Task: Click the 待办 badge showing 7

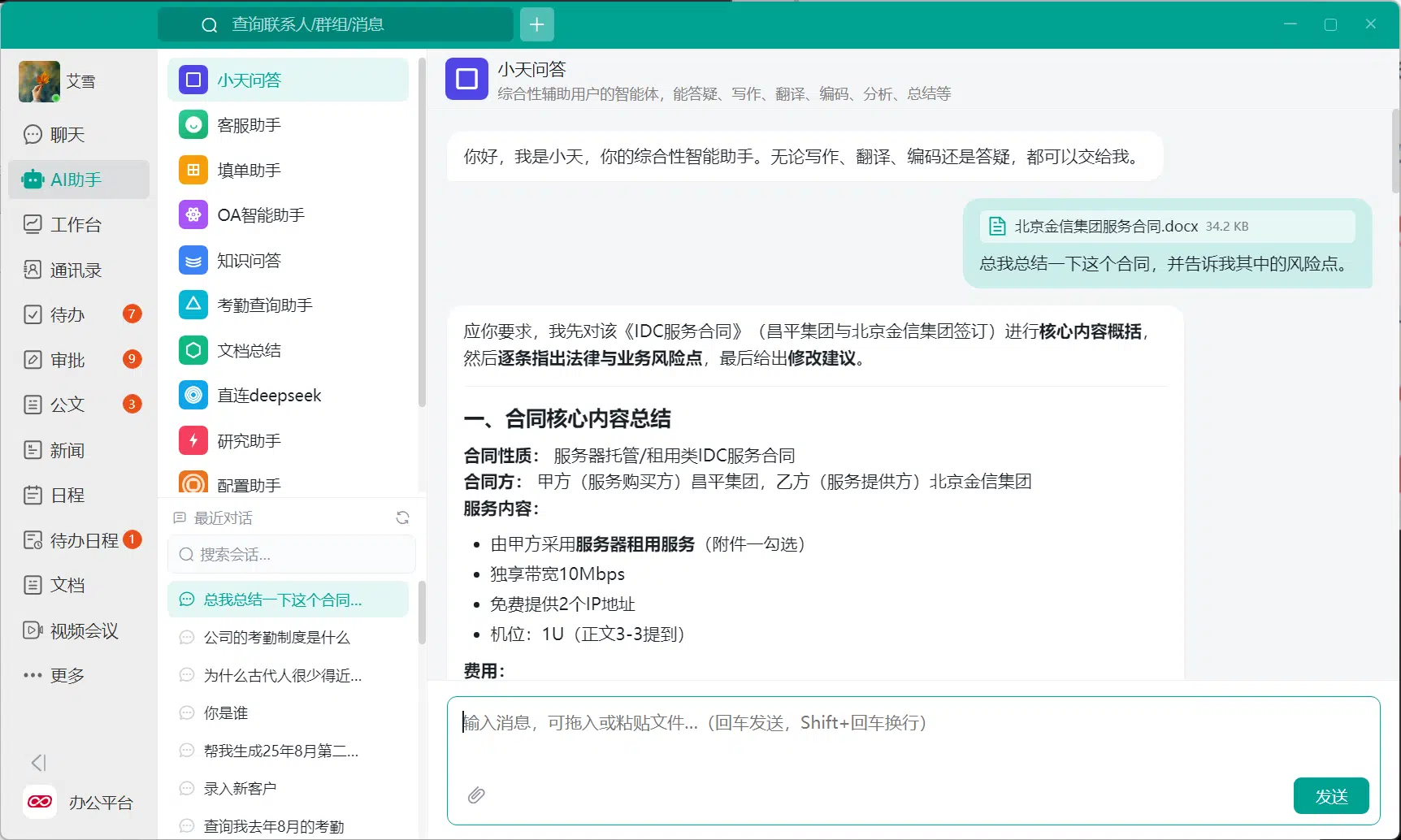Action: (132, 314)
